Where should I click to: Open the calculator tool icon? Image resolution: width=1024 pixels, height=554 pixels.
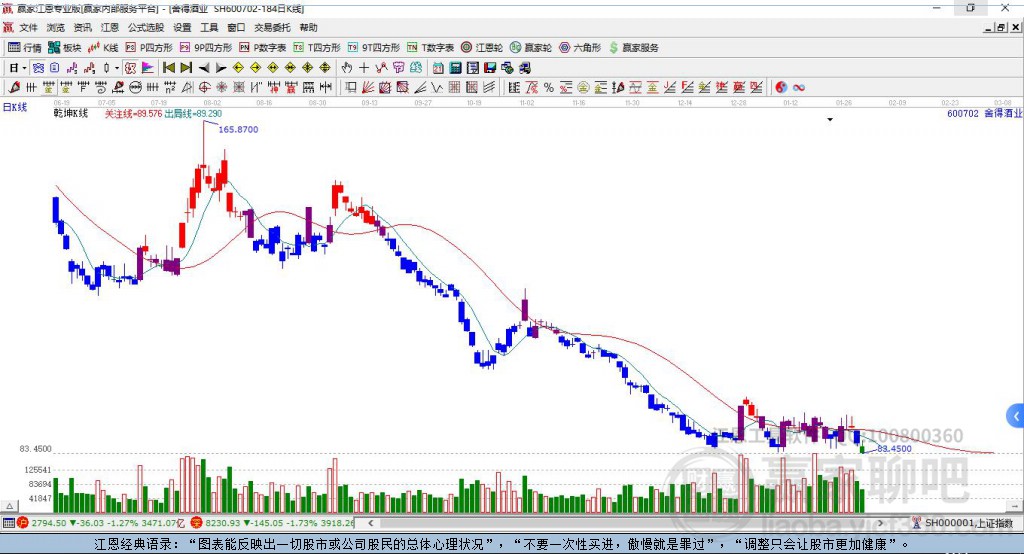point(455,68)
